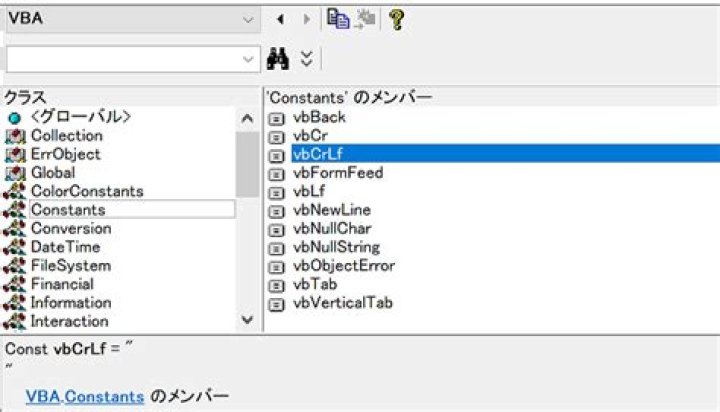Viewport: 720px width, 412px height.
Task: Click the Collection class icon
Action: [14, 136]
